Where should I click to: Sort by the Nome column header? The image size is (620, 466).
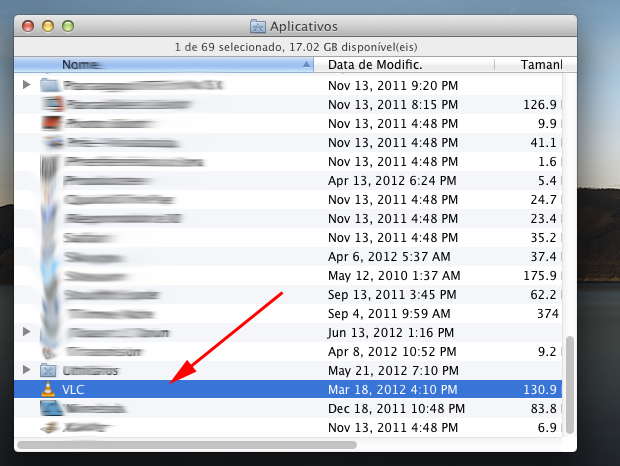(x=164, y=64)
